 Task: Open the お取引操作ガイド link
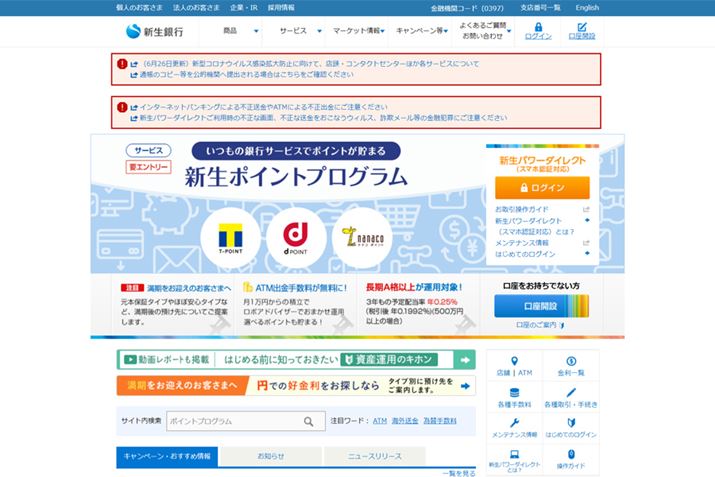(x=522, y=209)
